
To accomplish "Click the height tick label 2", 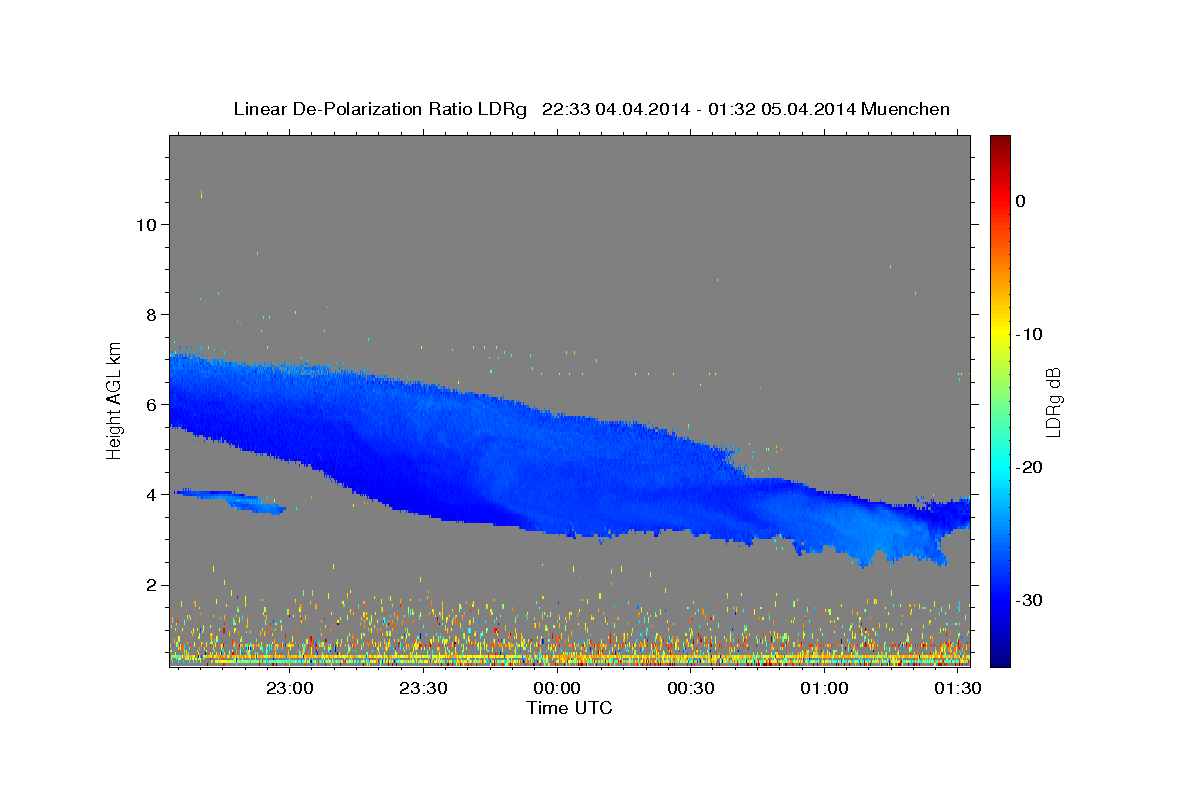I will pos(152,584).
